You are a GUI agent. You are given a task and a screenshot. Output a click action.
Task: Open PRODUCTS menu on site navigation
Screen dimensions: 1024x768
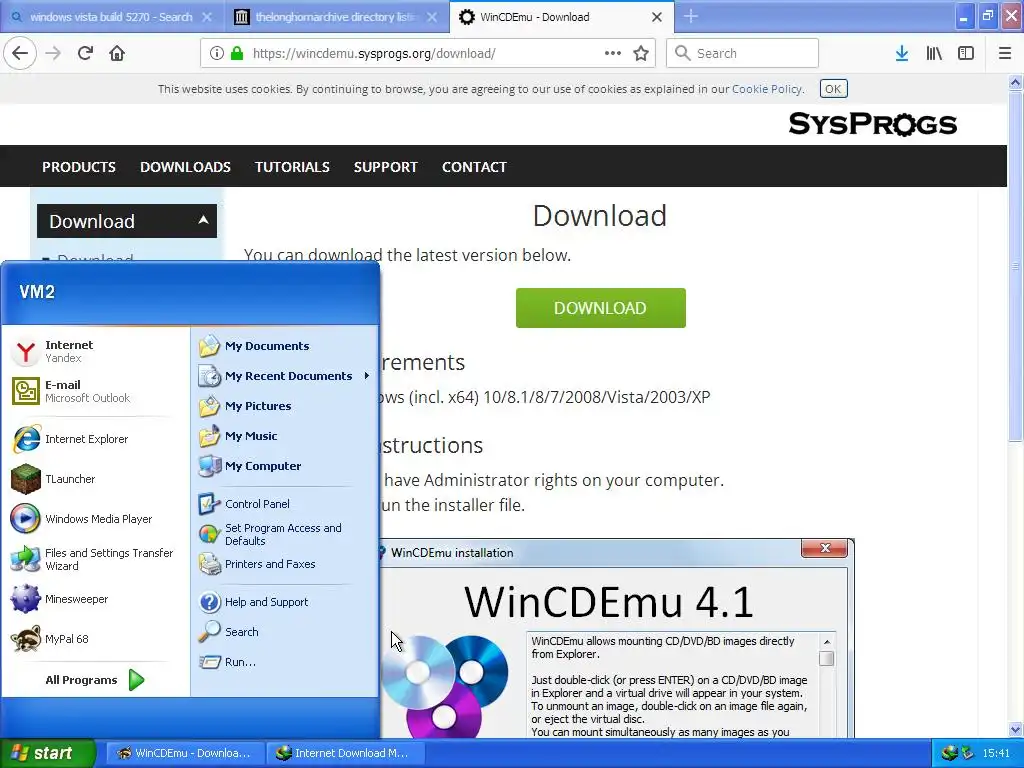point(79,167)
